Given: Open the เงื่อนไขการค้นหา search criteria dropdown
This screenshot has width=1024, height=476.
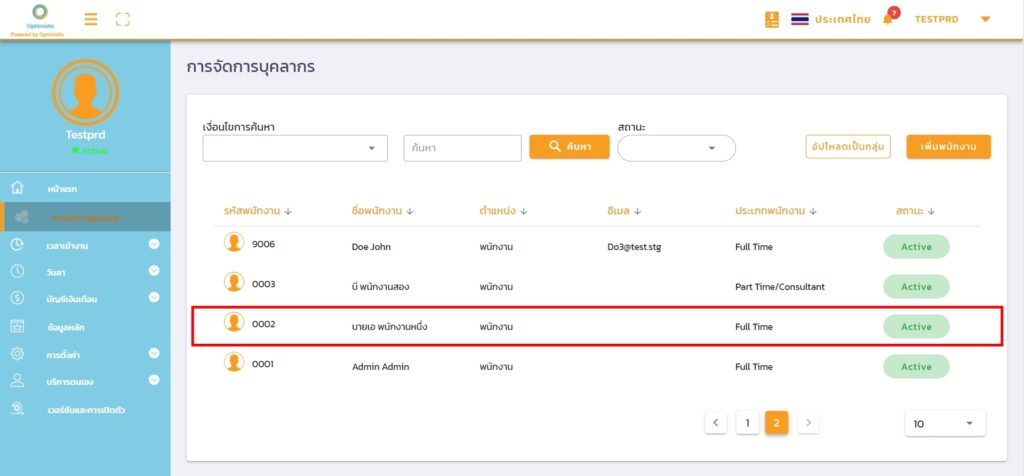Looking at the screenshot, I should click(x=294, y=148).
